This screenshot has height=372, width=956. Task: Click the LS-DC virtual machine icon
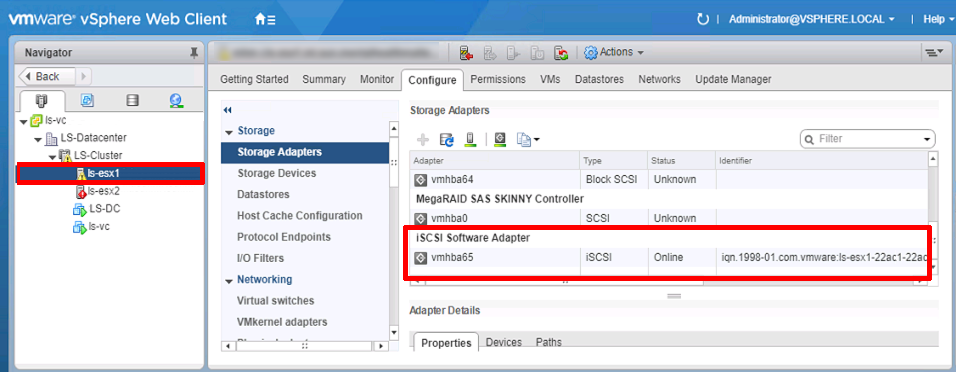80,210
